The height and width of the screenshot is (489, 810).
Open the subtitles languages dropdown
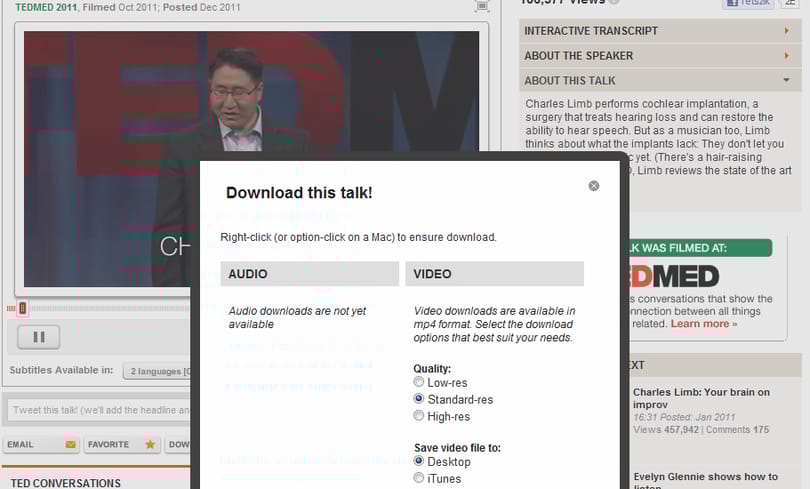coord(157,371)
